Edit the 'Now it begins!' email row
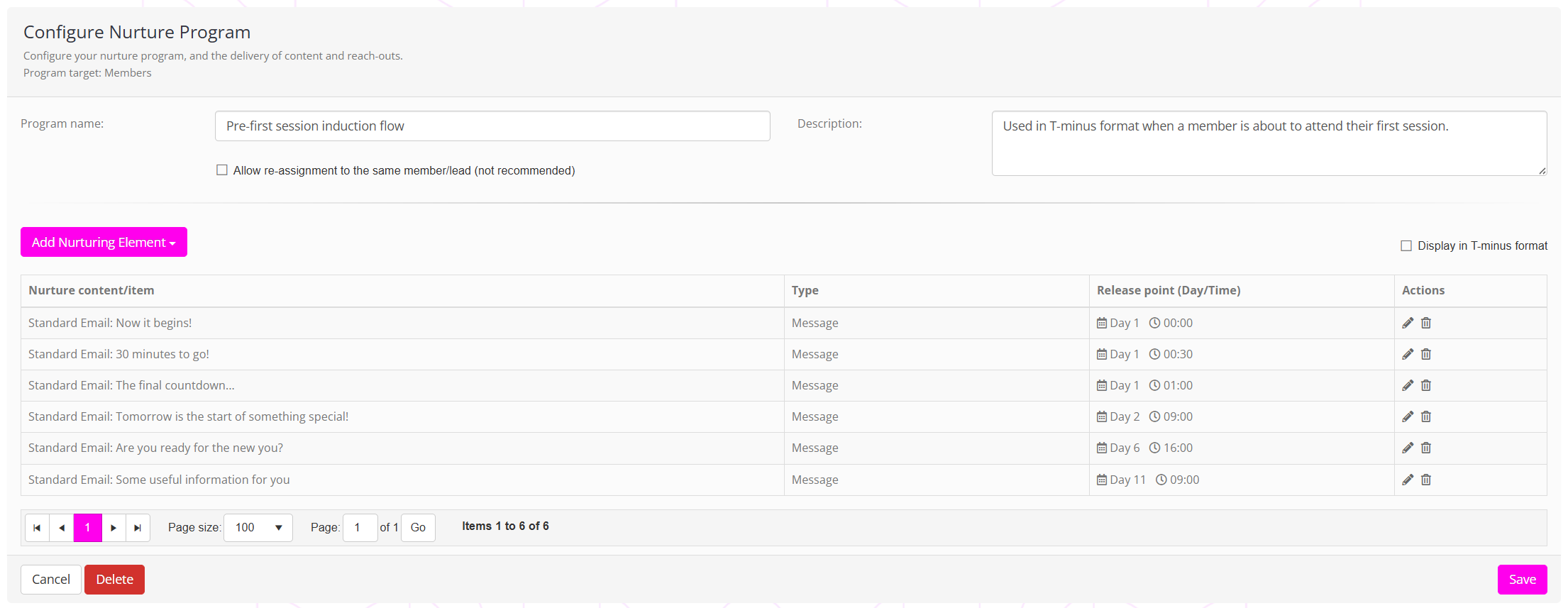Image resolution: width=1568 pixels, height=608 pixels. click(x=1408, y=323)
